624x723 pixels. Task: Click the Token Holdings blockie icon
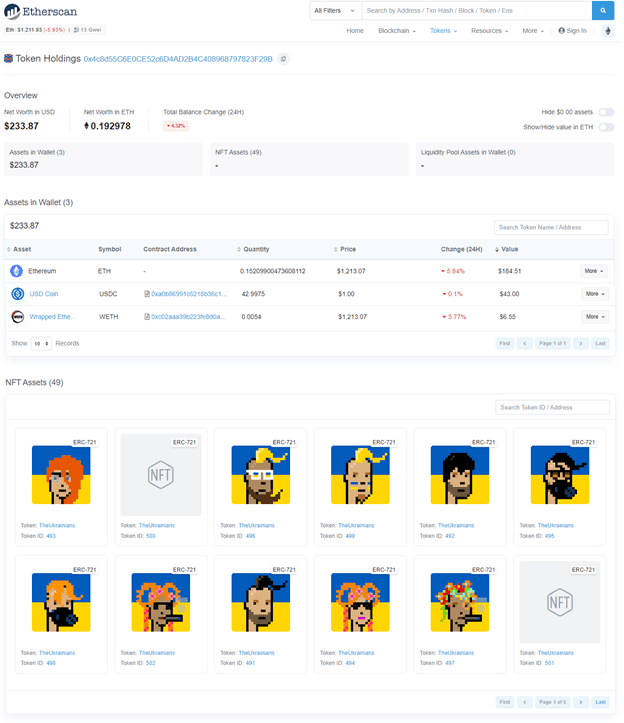tap(8, 59)
